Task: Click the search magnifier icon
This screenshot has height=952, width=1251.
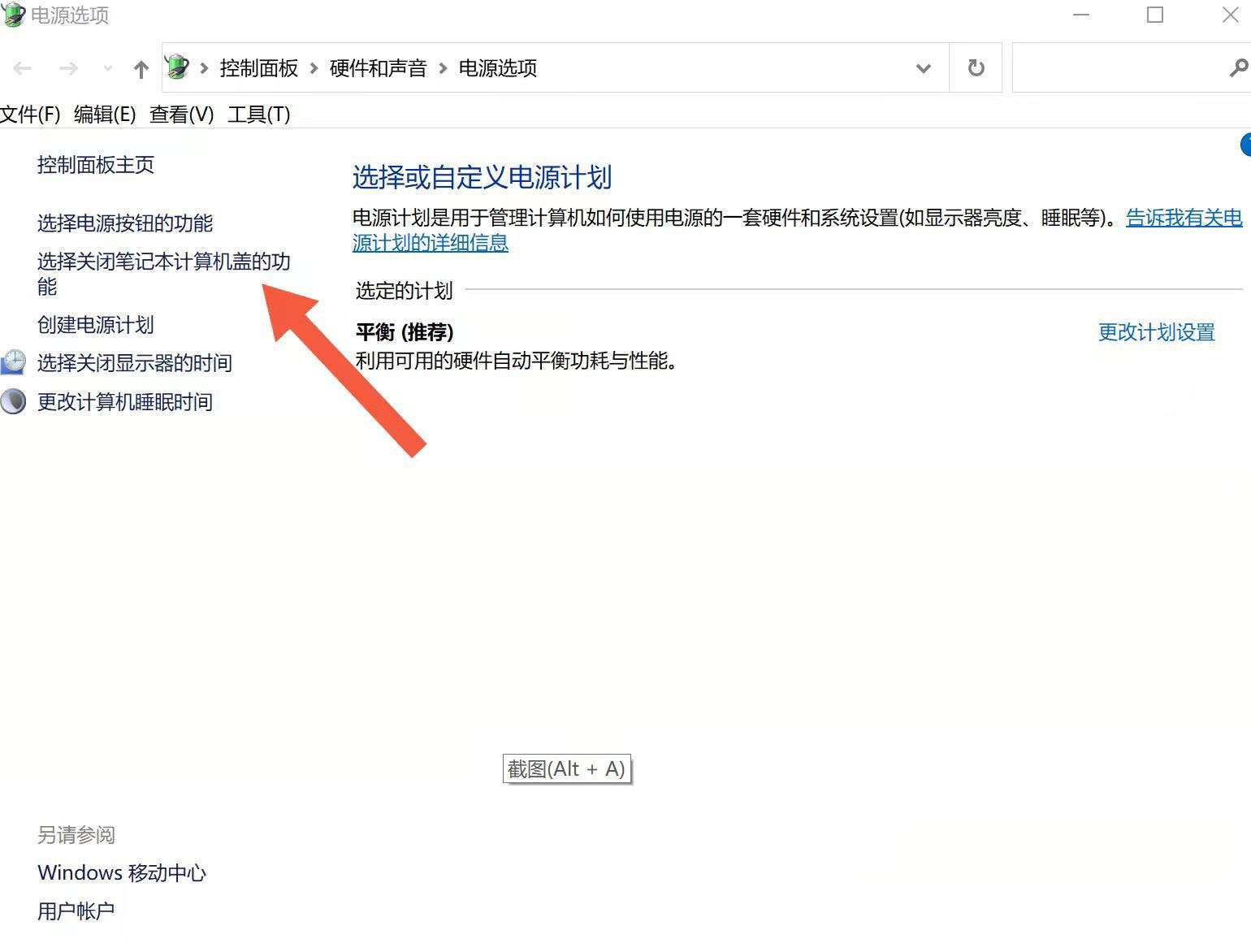Action: coord(1238,67)
